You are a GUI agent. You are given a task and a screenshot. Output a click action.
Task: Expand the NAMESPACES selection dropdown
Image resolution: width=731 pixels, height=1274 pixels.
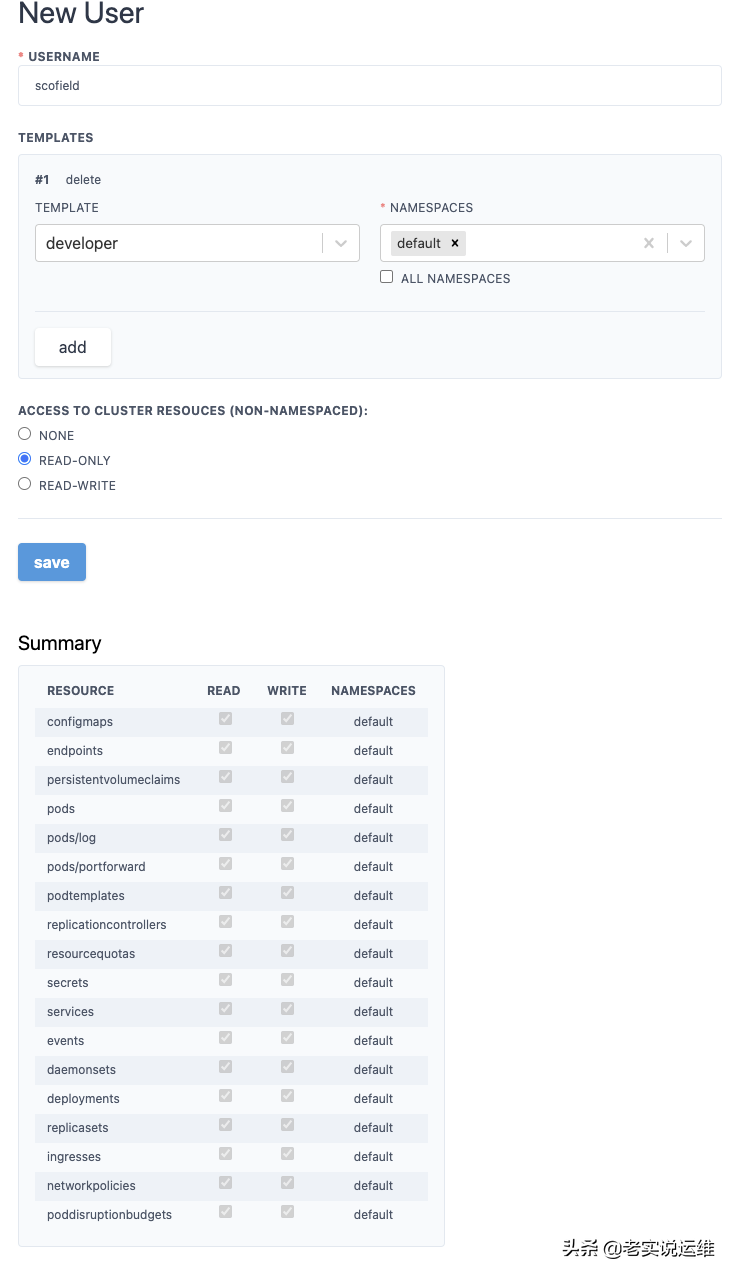[686, 243]
